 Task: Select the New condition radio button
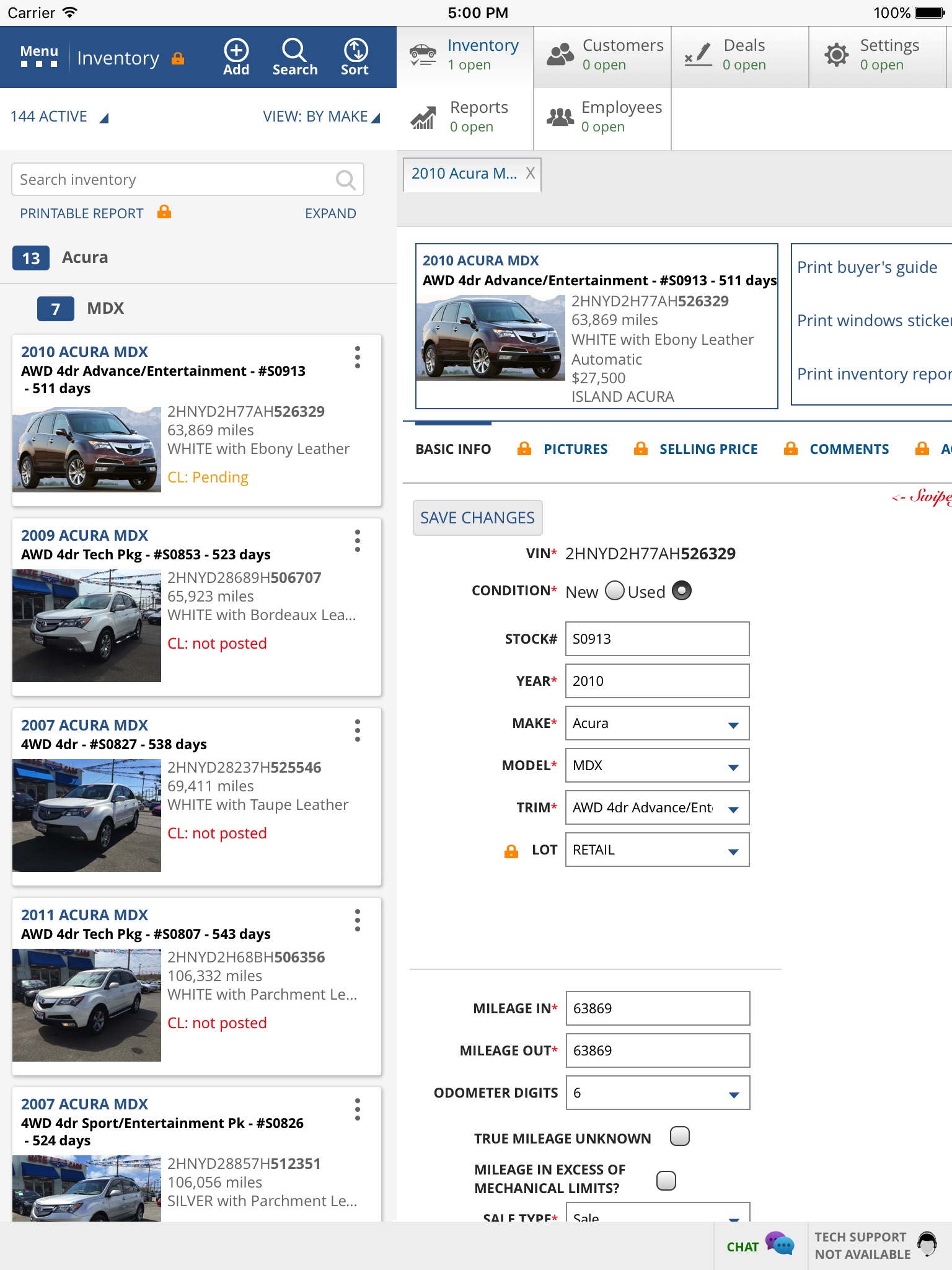[x=615, y=590]
